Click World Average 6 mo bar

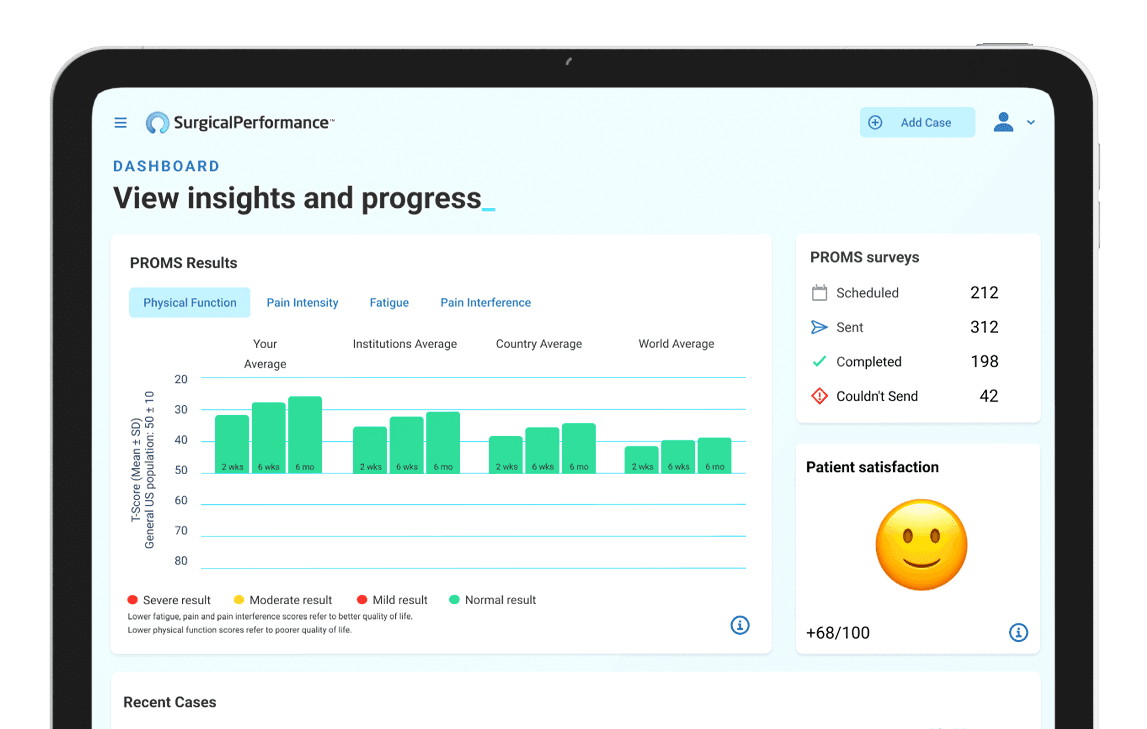click(715, 456)
